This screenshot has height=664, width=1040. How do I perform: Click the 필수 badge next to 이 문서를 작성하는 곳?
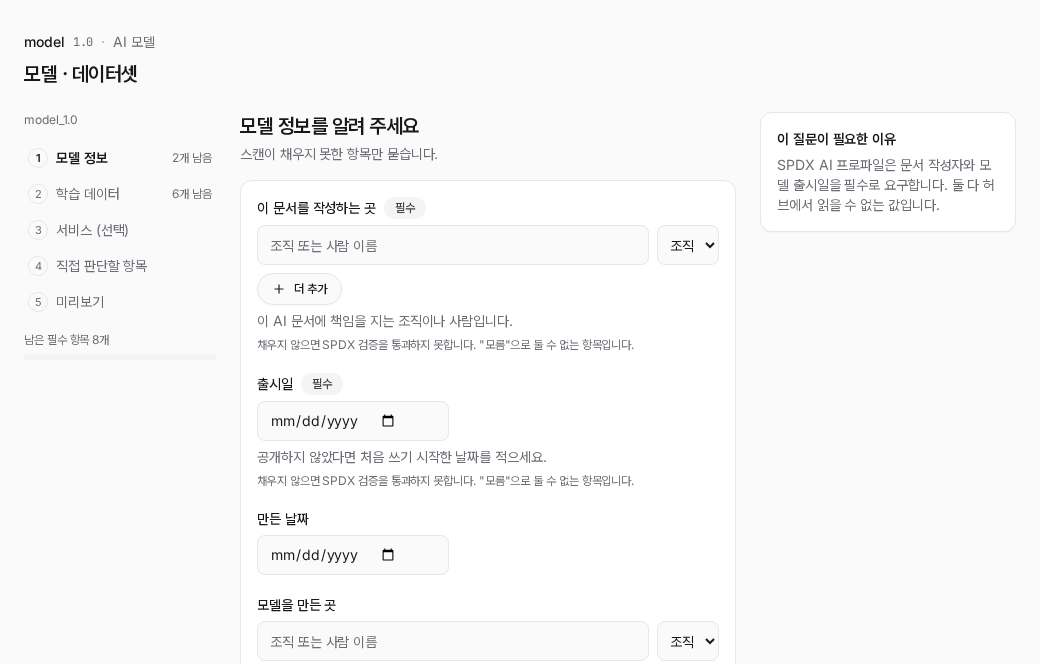[405, 208]
